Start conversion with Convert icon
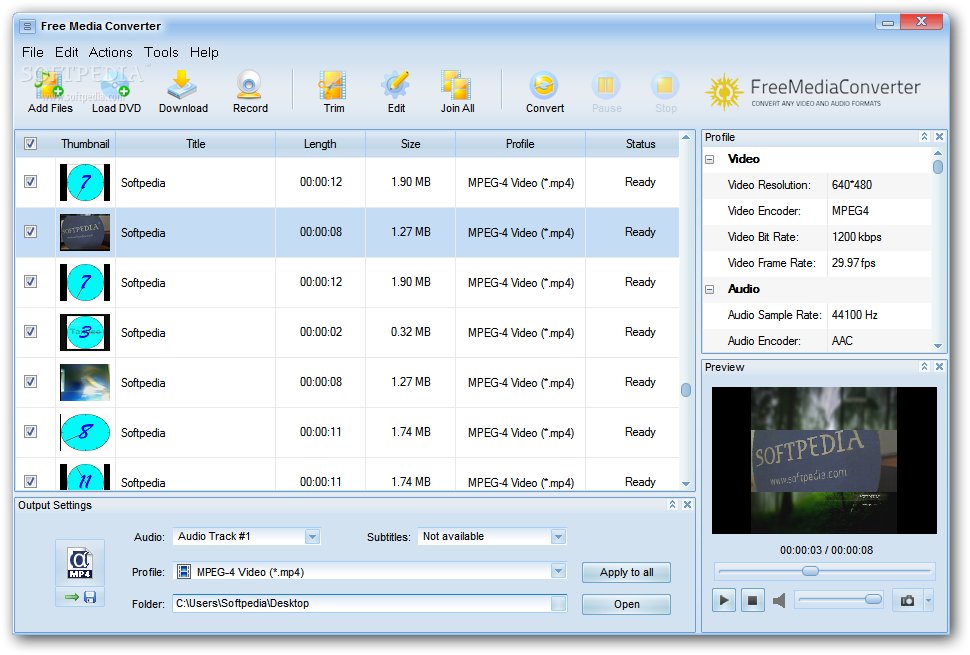Image resolution: width=970 pixels, height=655 pixels. tap(544, 91)
